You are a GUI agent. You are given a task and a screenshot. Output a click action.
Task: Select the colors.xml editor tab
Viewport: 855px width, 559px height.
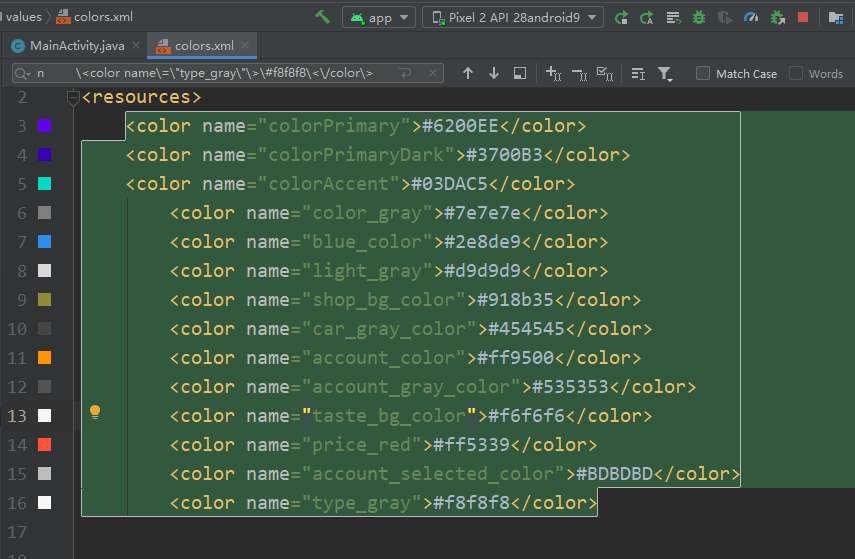tap(204, 46)
